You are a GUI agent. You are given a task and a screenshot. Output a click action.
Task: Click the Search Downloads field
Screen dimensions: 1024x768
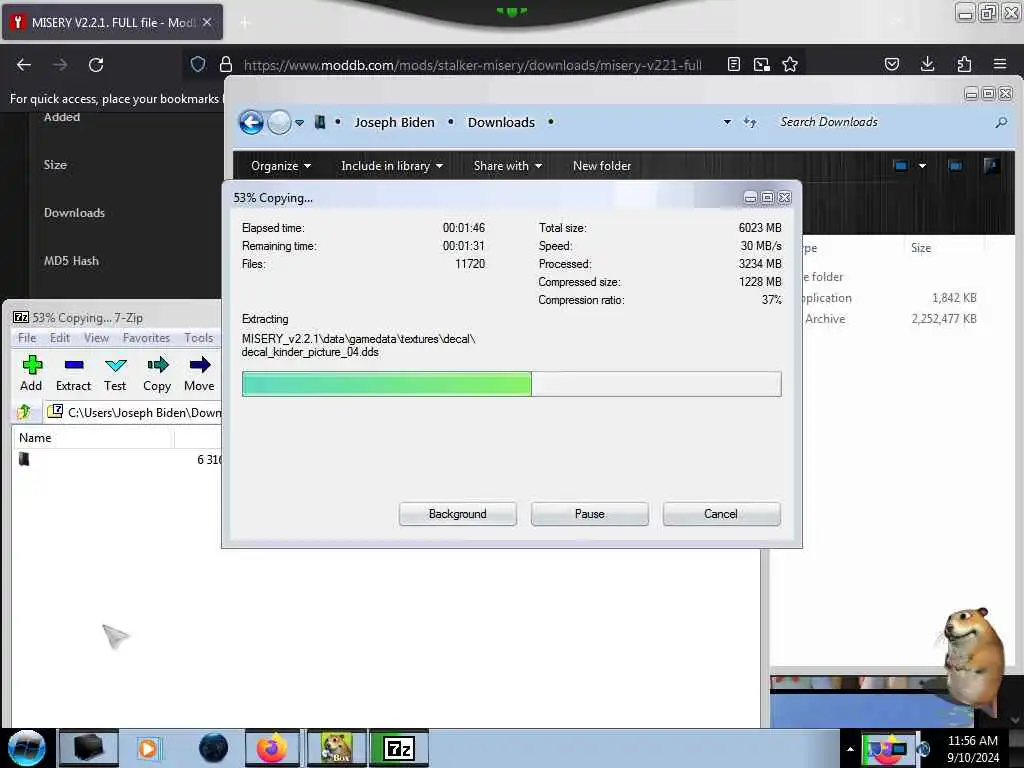pos(885,122)
